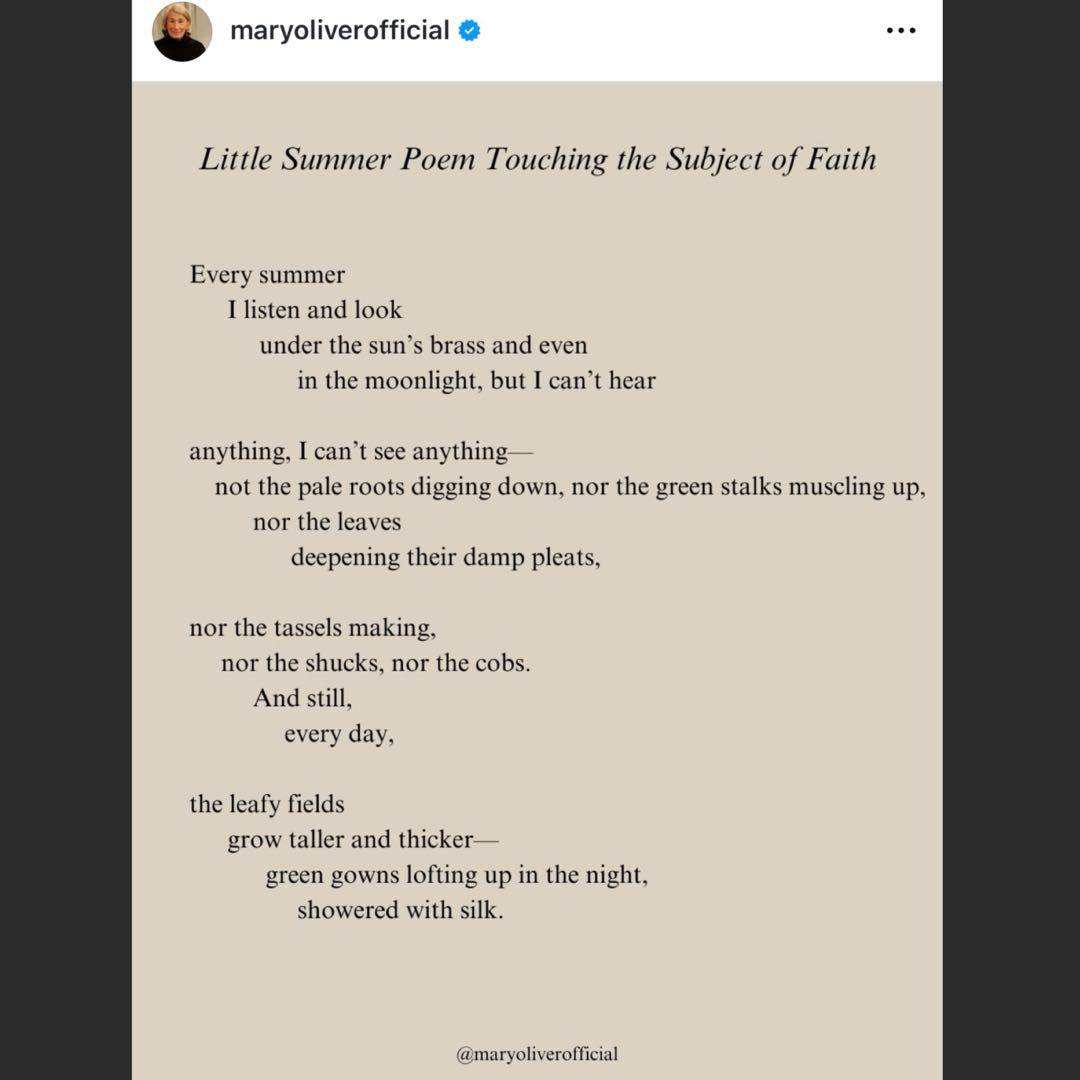Tap the final line "showered with silk."

(x=400, y=910)
